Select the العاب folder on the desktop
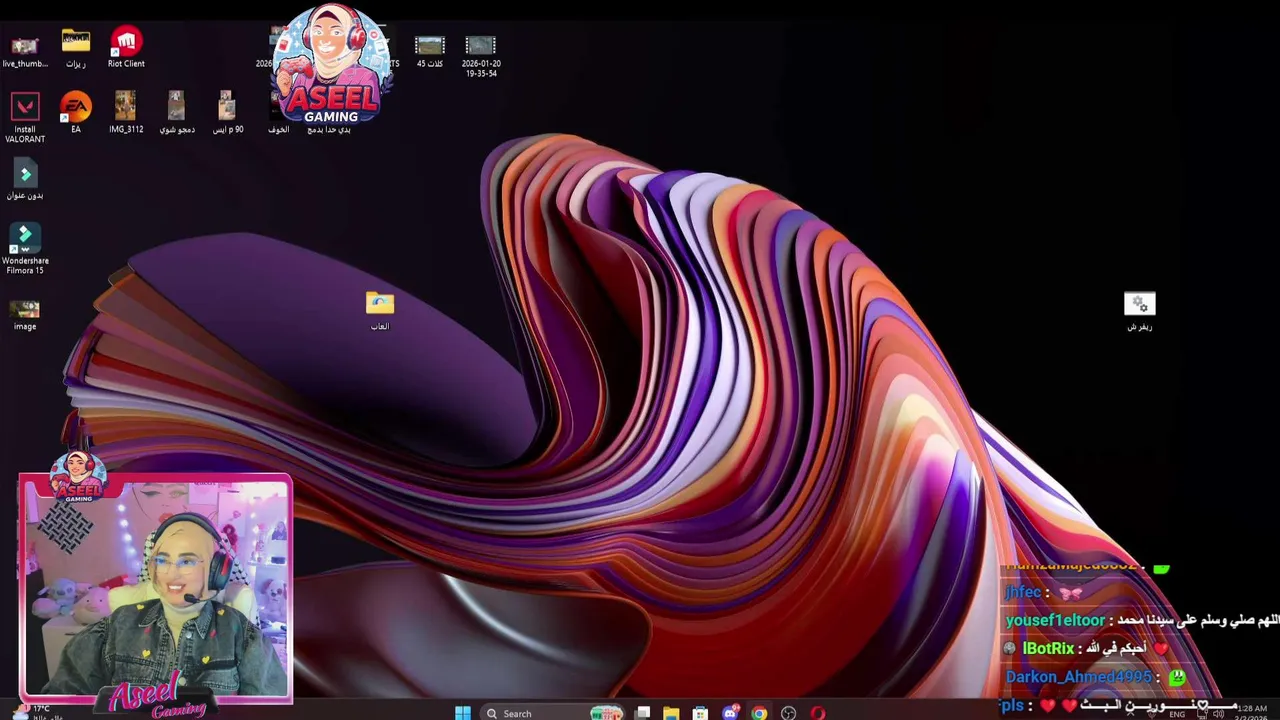The width and height of the screenshot is (1280, 720). tap(380, 311)
